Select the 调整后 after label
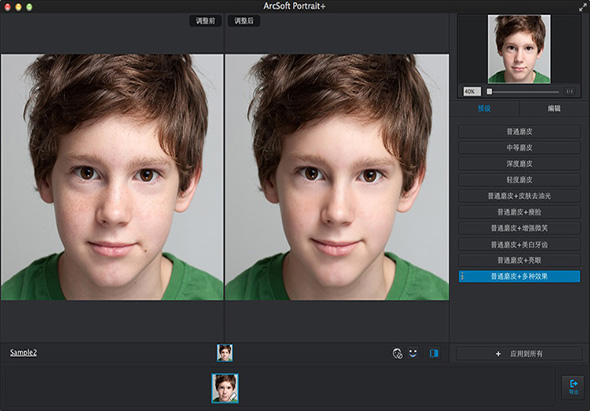Screen dimensions: 590x411 [x=244, y=21]
